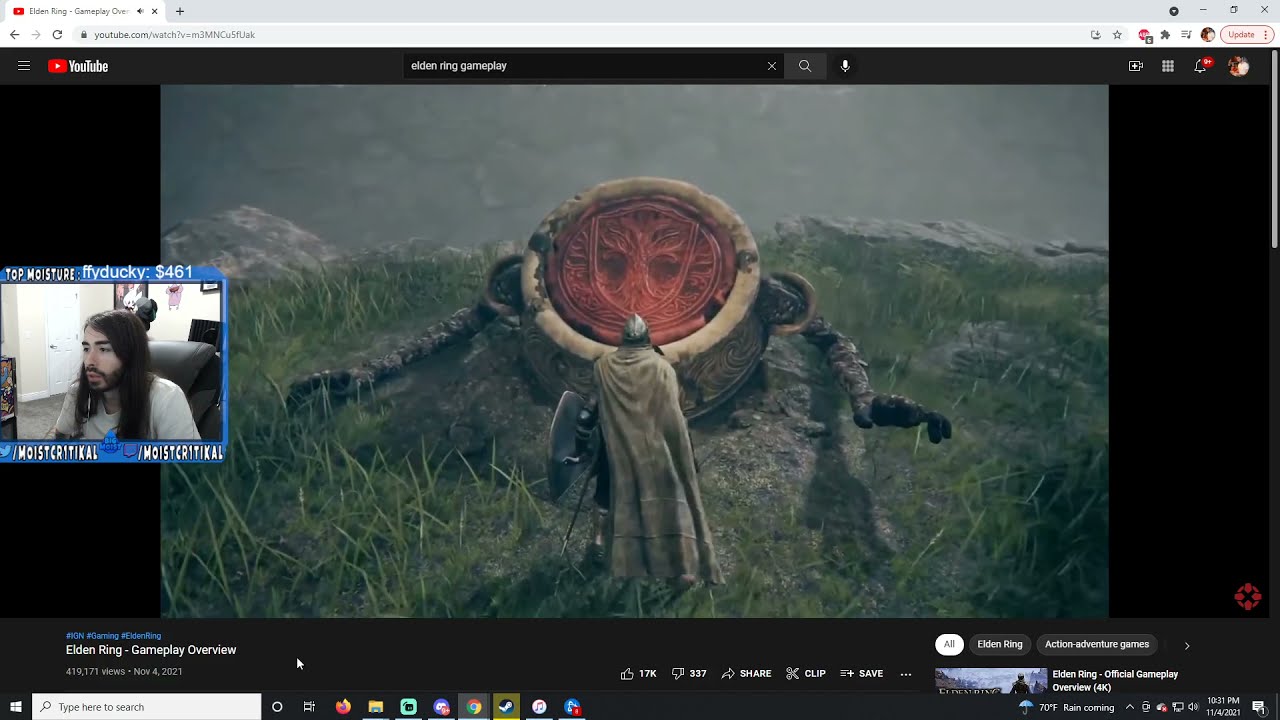Show more filter chips with right chevron
Image resolution: width=1280 pixels, height=720 pixels.
pos(1187,645)
